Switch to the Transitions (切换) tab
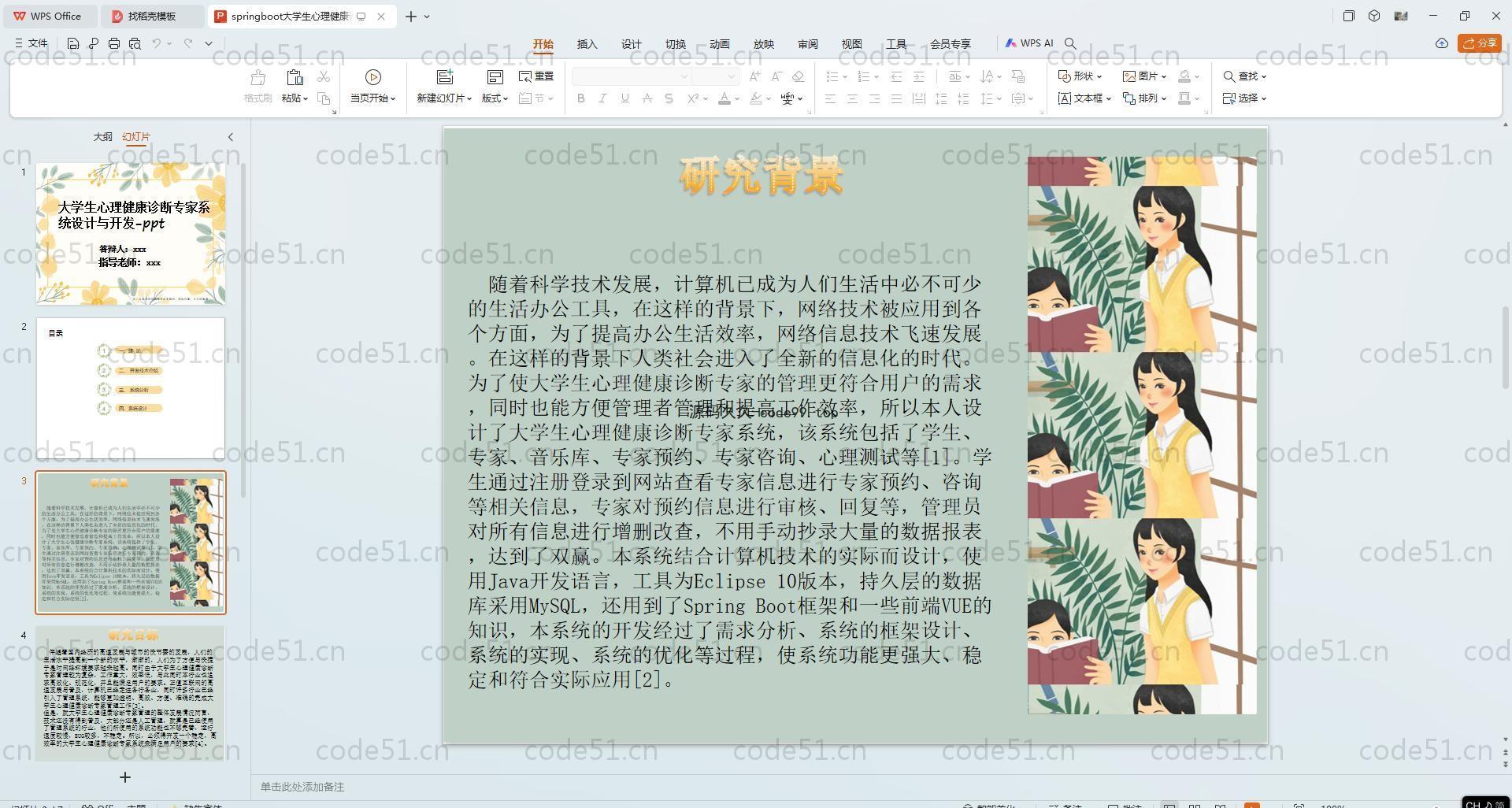 click(x=676, y=44)
